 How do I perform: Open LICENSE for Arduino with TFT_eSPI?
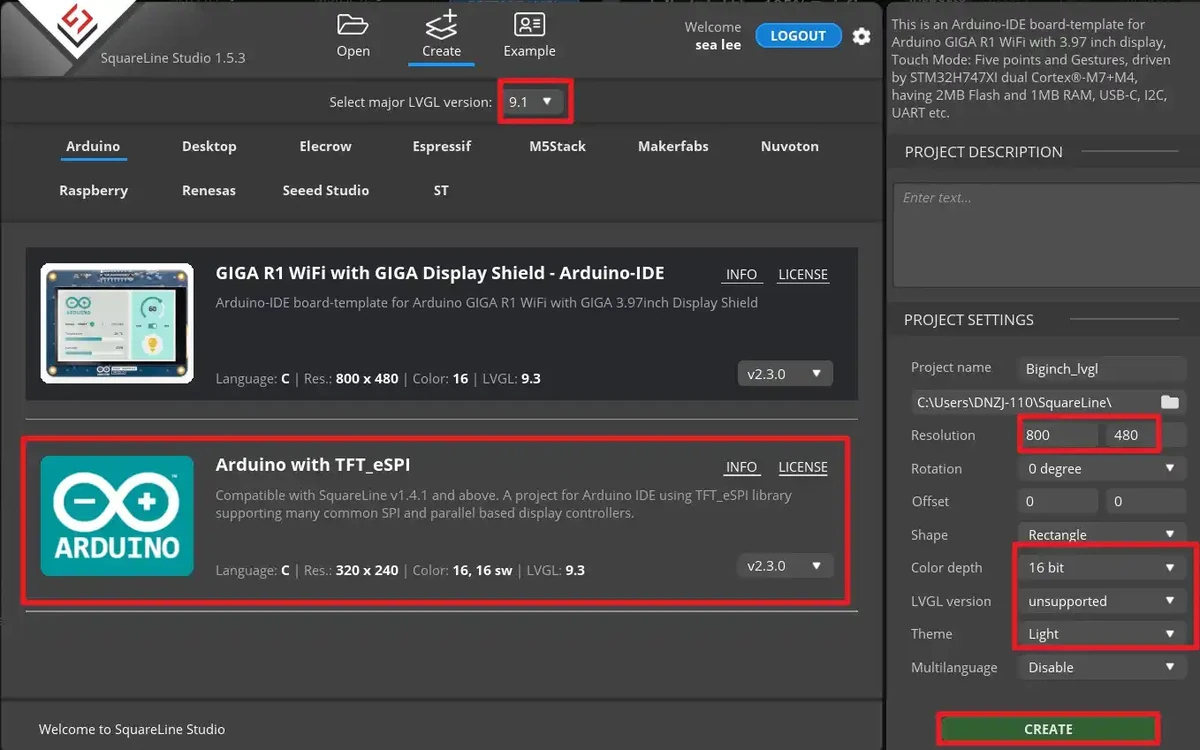(x=803, y=467)
